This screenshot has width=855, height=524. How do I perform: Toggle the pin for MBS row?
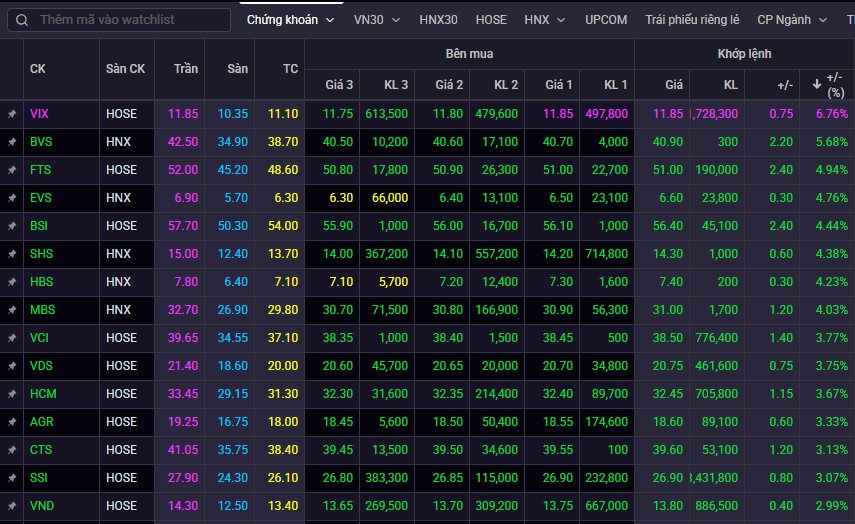(12, 310)
